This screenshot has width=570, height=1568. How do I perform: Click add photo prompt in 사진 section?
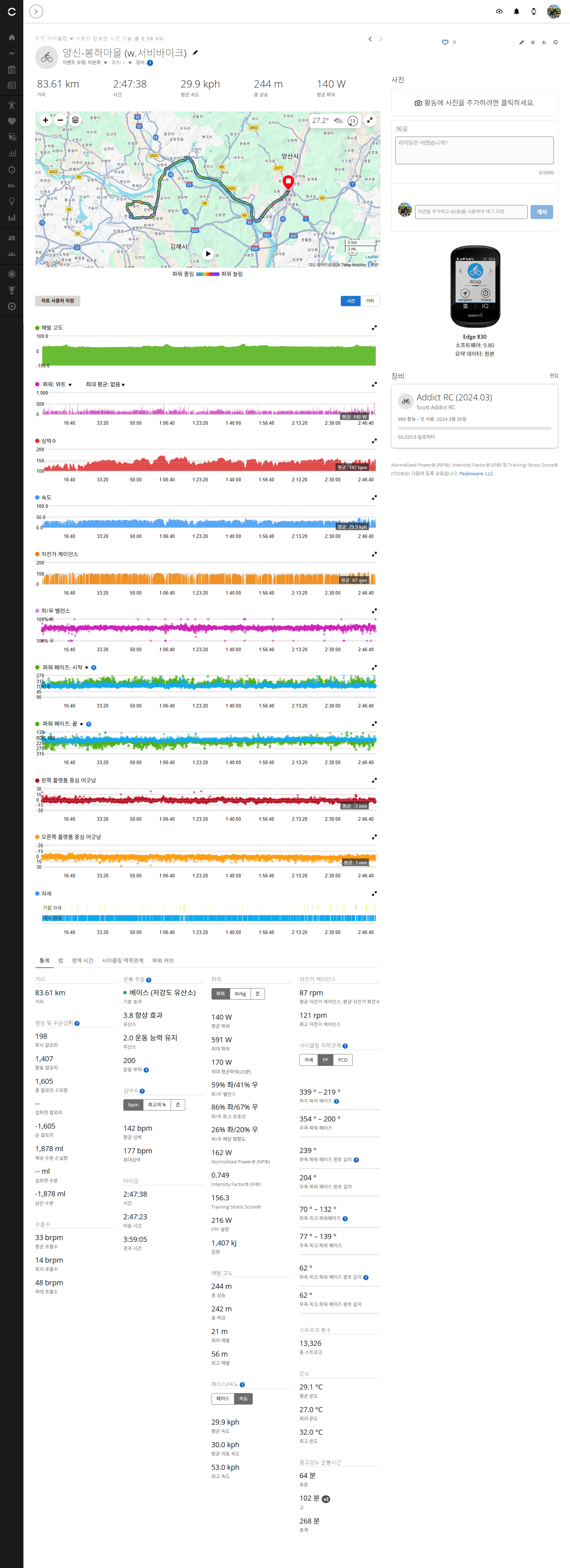tap(474, 103)
